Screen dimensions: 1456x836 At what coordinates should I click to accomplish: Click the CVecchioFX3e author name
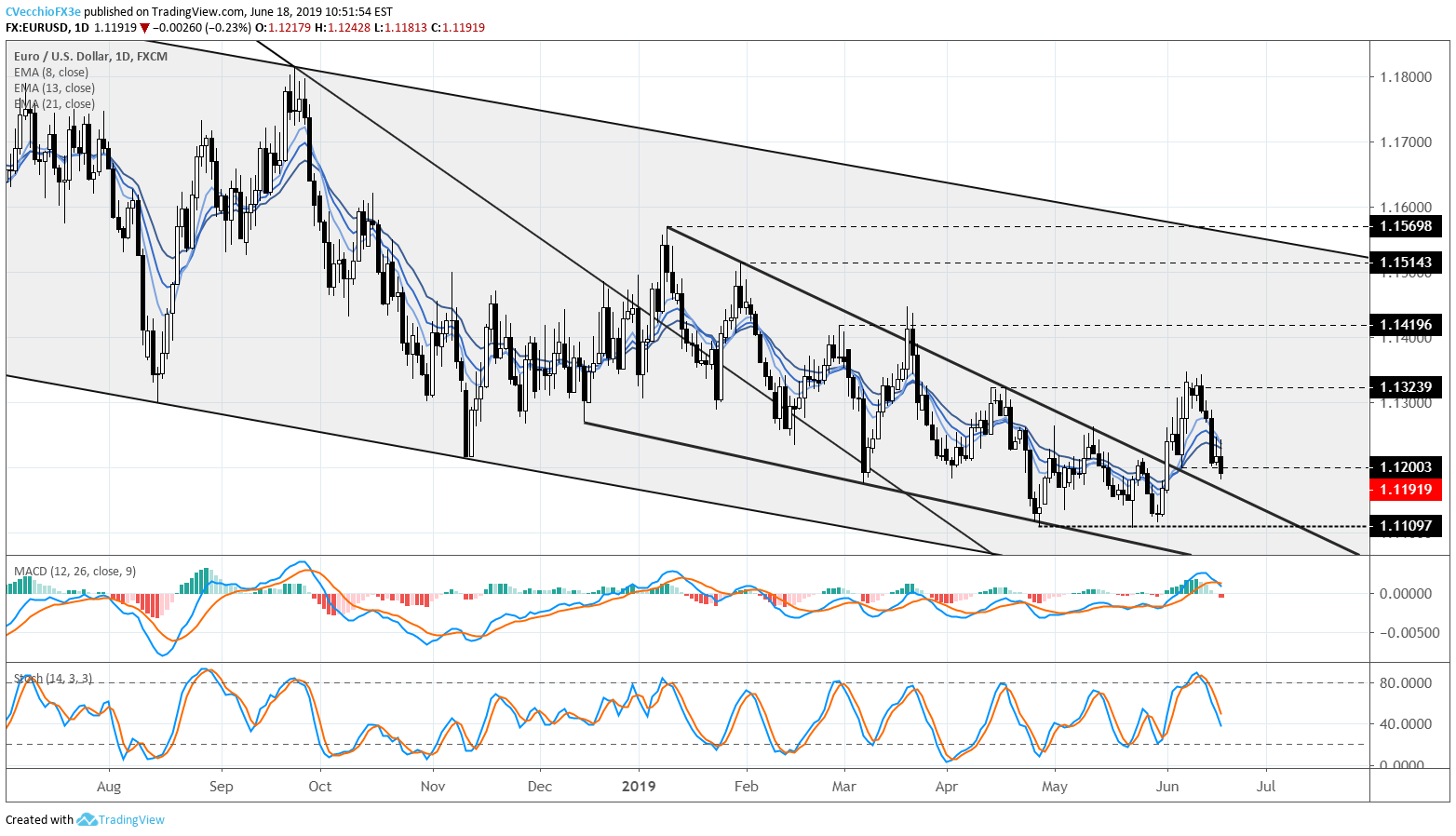pyautogui.click(x=43, y=12)
